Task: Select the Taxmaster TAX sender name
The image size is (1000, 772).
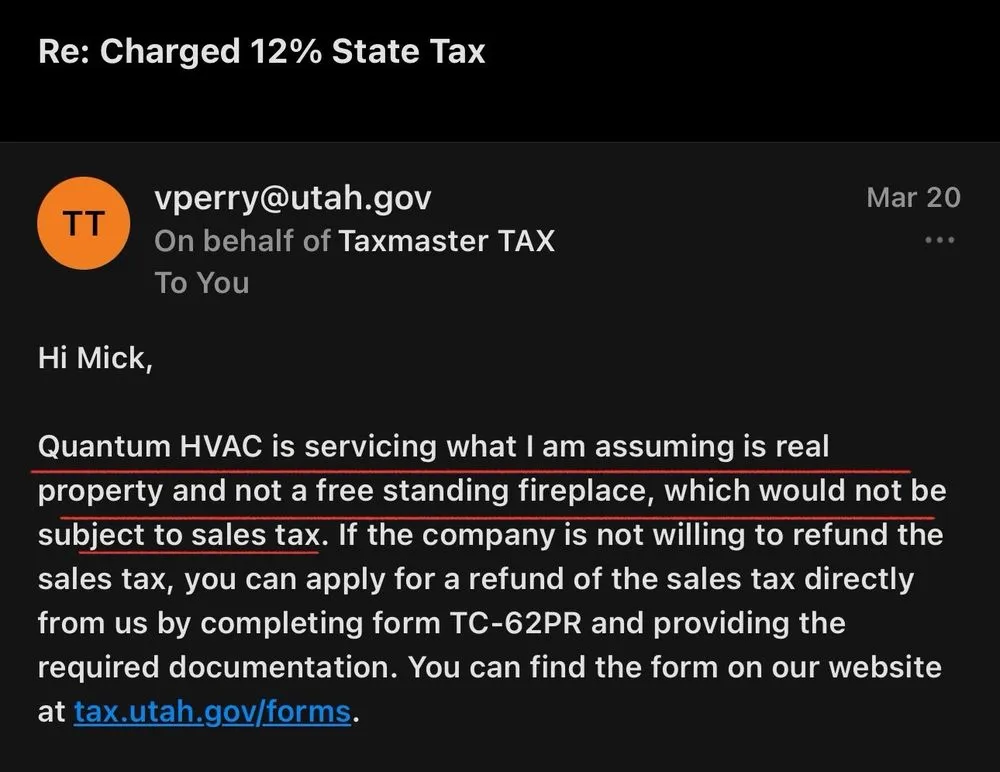Action: tap(446, 241)
